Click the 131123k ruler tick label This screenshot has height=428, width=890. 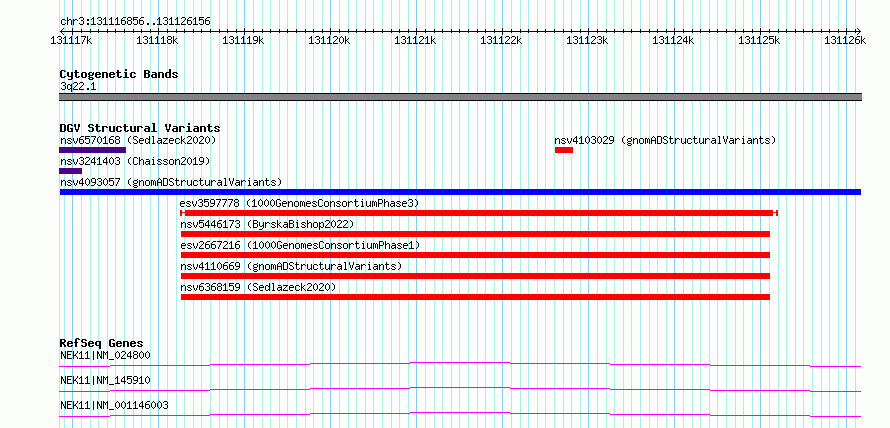point(587,40)
